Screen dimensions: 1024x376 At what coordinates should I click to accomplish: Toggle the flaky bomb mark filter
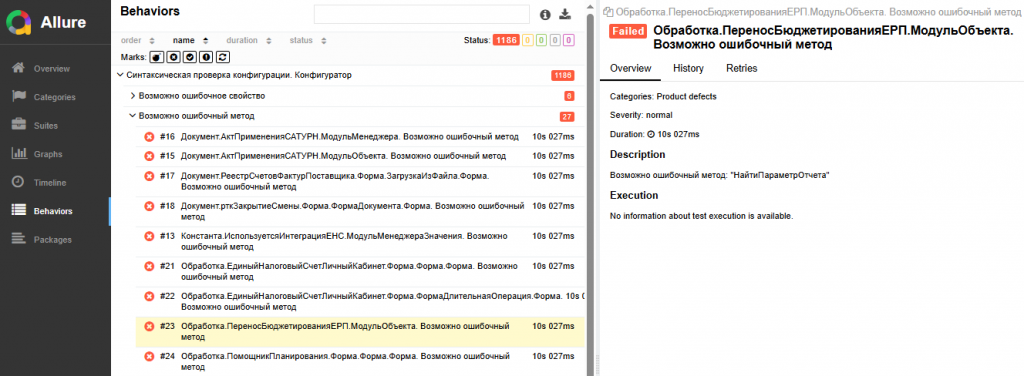click(156, 57)
